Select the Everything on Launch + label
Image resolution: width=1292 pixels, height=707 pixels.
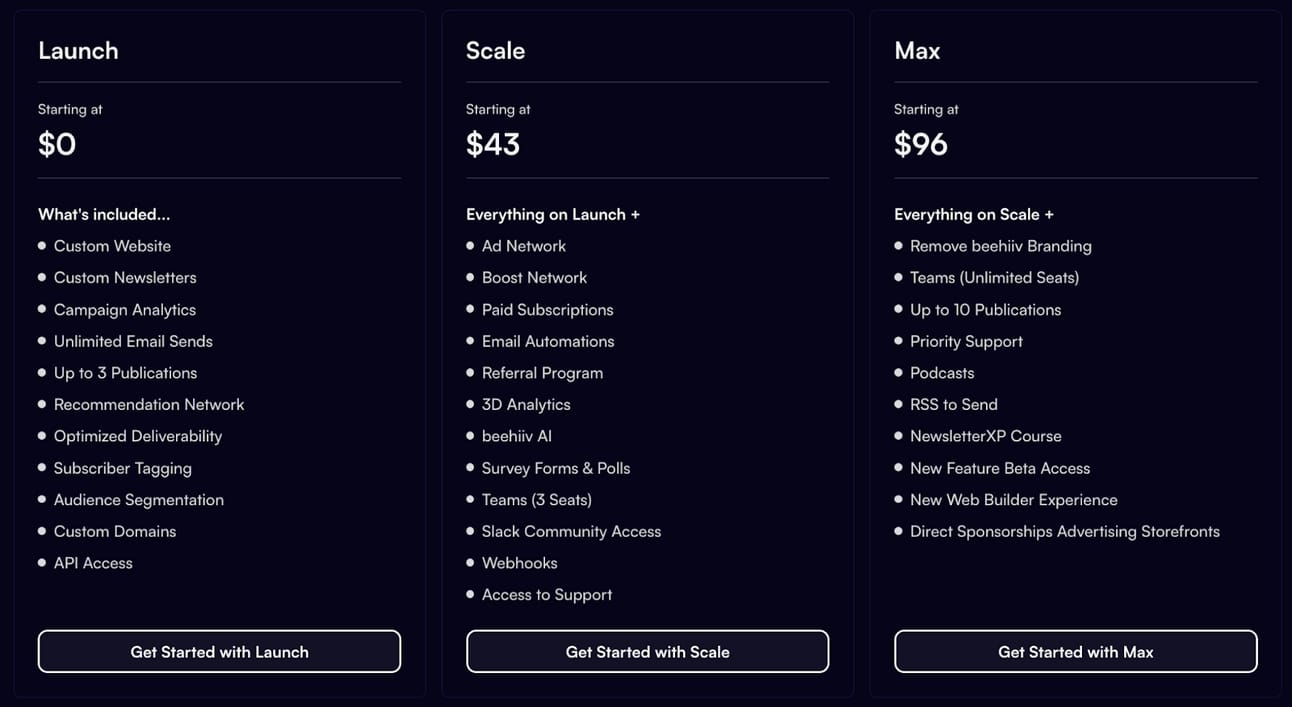pos(553,214)
